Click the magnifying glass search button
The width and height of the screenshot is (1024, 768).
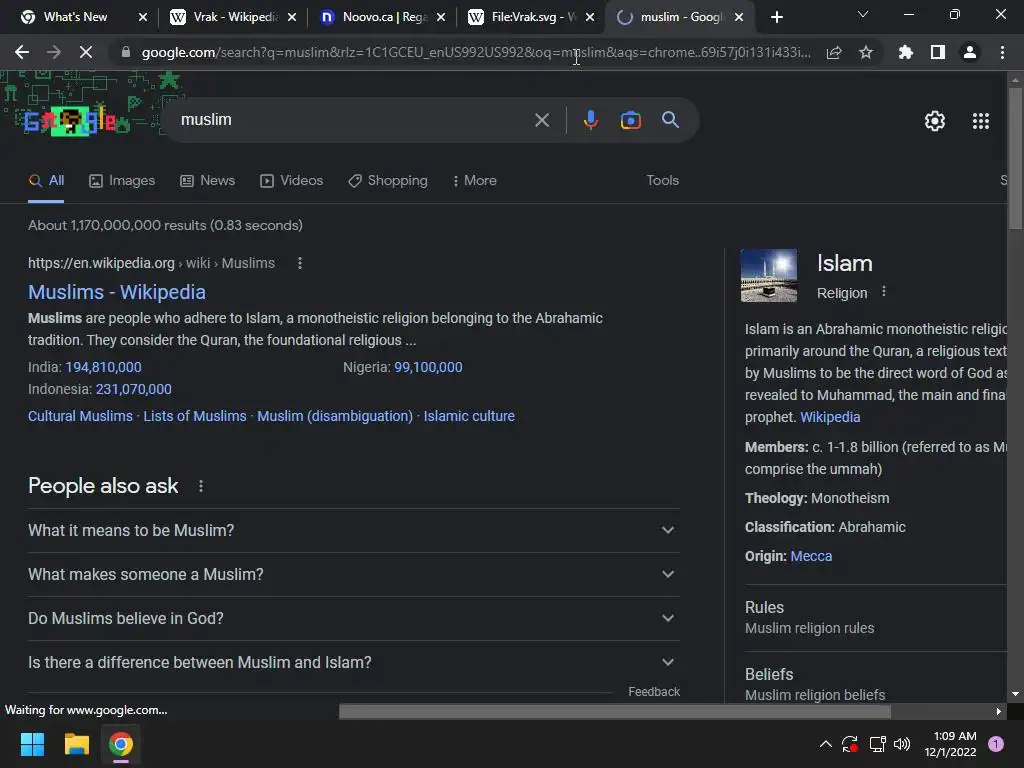click(670, 120)
